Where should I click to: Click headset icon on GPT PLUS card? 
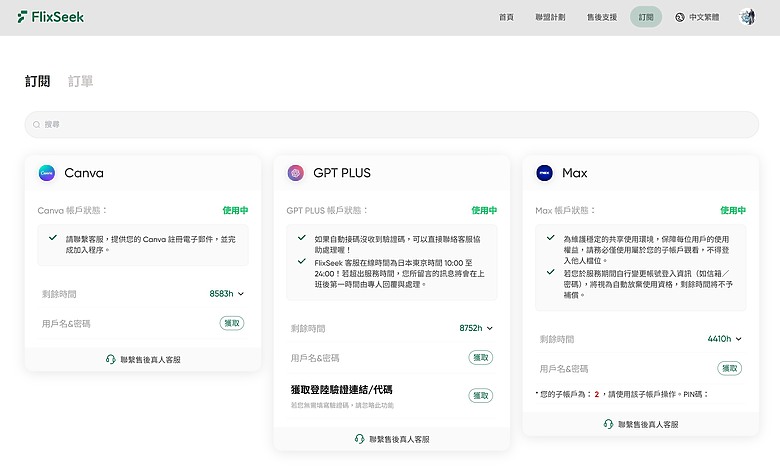[359, 439]
